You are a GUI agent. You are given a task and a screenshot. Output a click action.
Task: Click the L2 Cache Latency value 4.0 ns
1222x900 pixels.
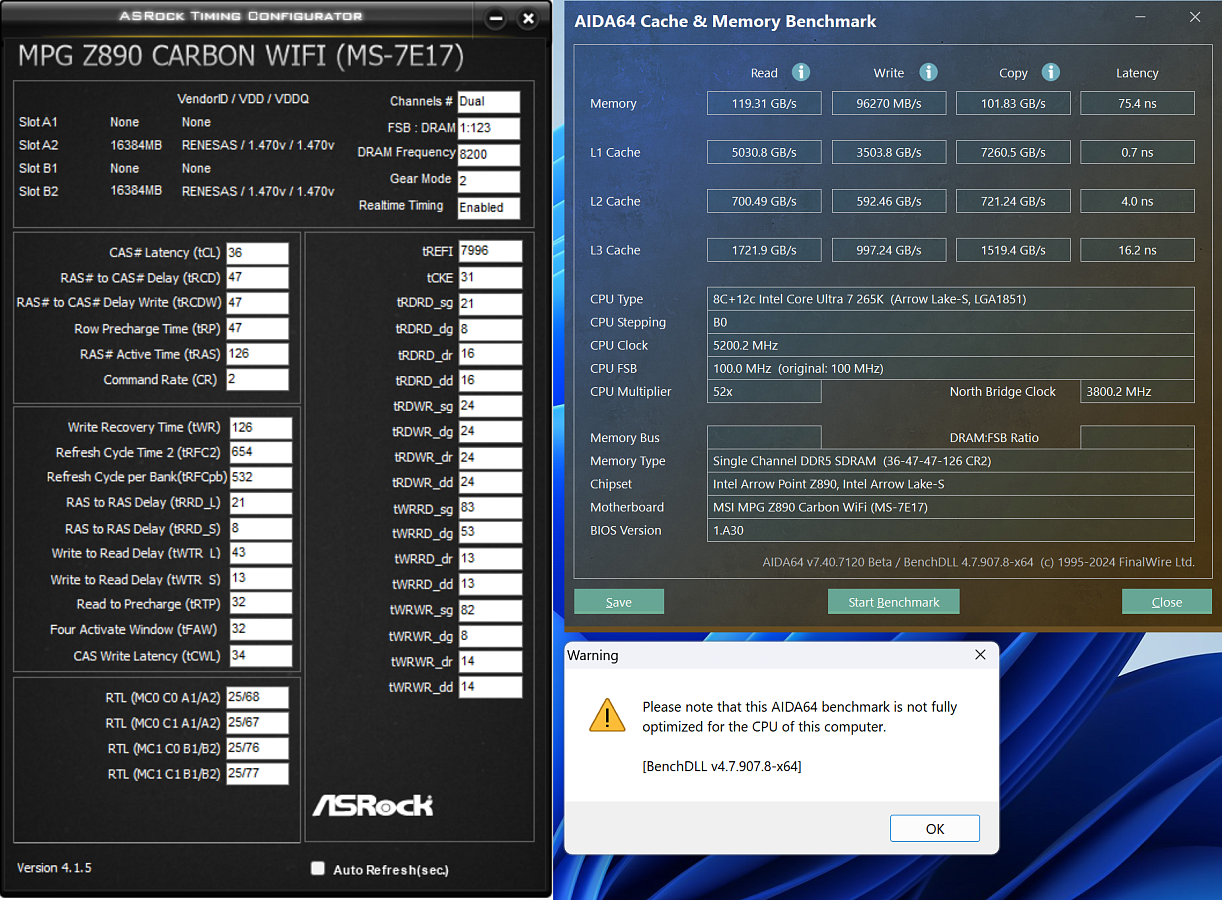tap(1138, 201)
